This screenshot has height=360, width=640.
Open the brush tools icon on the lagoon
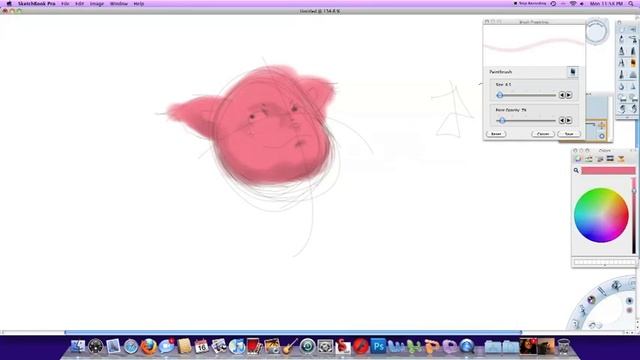(616, 285)
